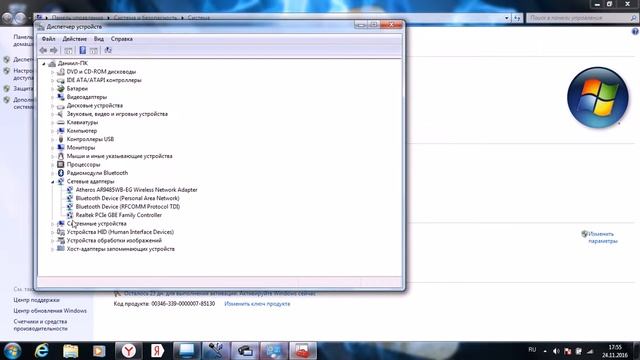Image resolution: width=640 pixels, height=360 pixels.
Task: Click the Мониторы monitor icon
Action: point(61,148)
